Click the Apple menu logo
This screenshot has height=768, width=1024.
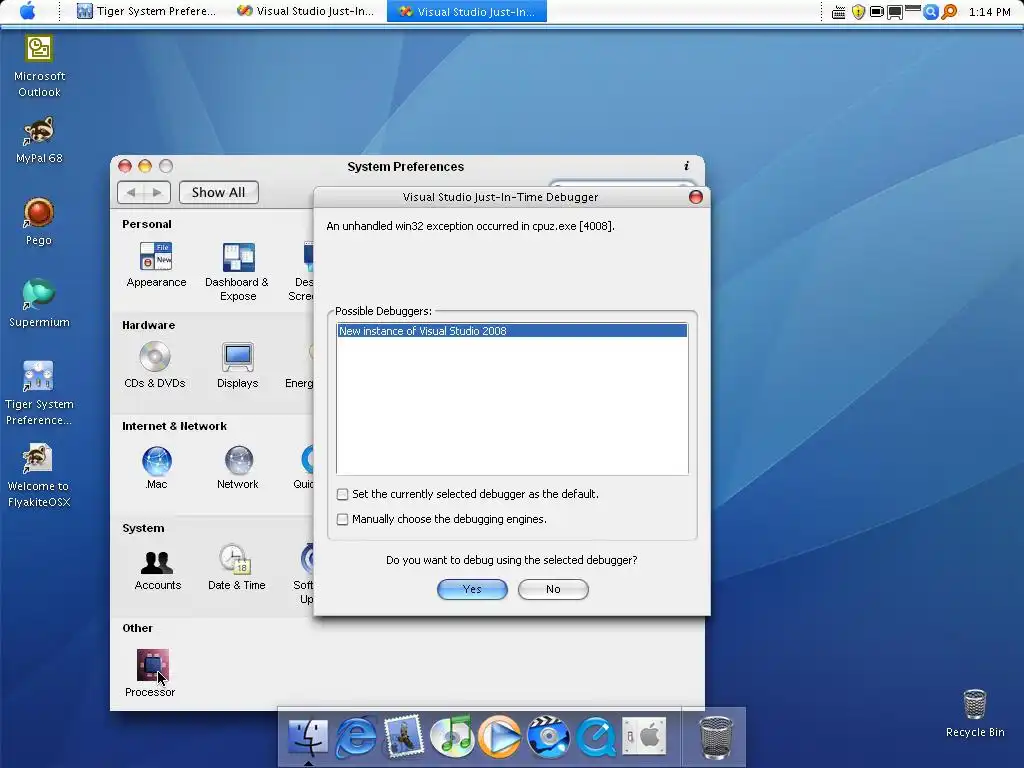tap(27, 11)
